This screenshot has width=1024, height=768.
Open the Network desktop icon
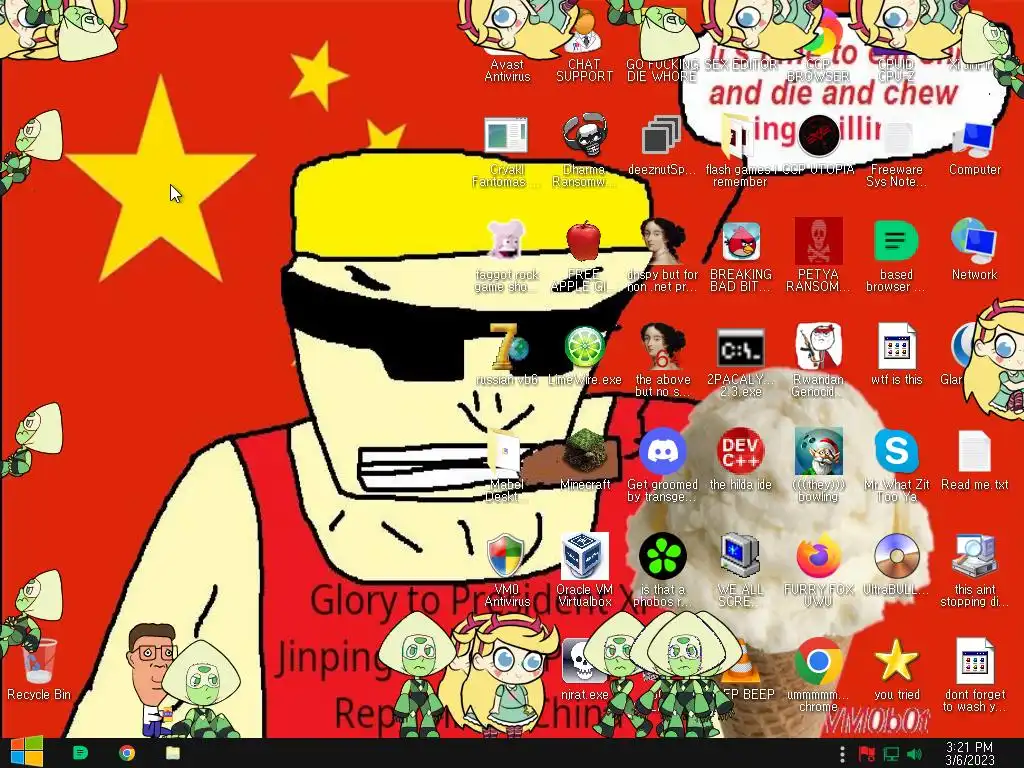coord(974,250)
